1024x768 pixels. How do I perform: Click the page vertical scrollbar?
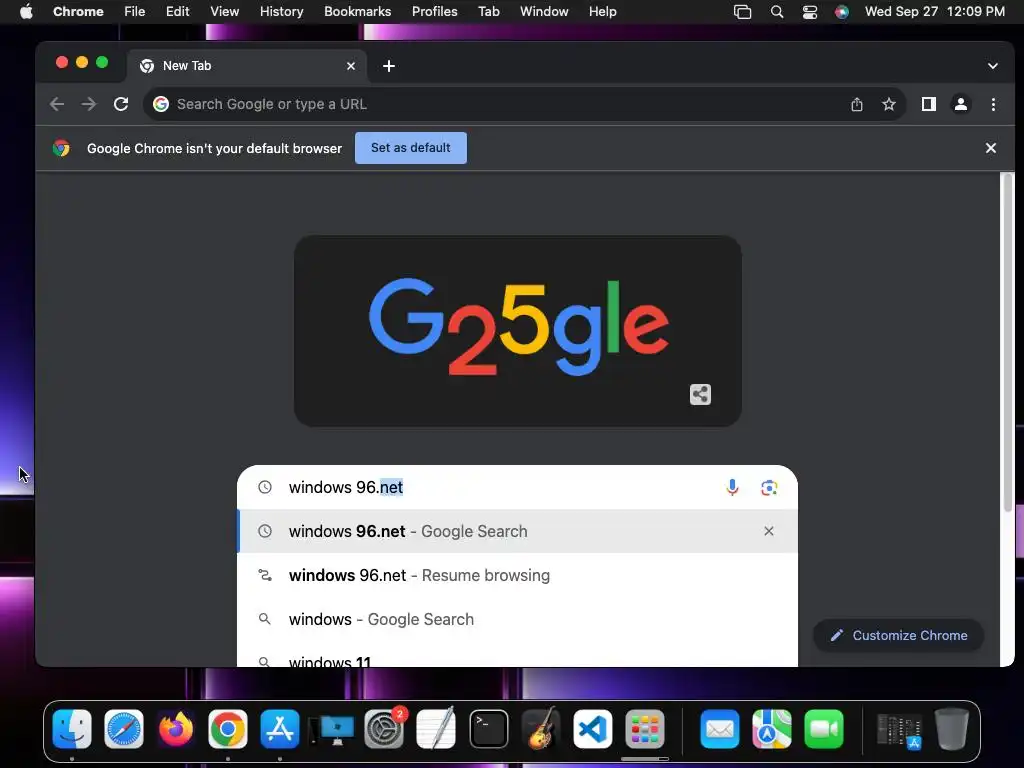tap(1008, 343)
